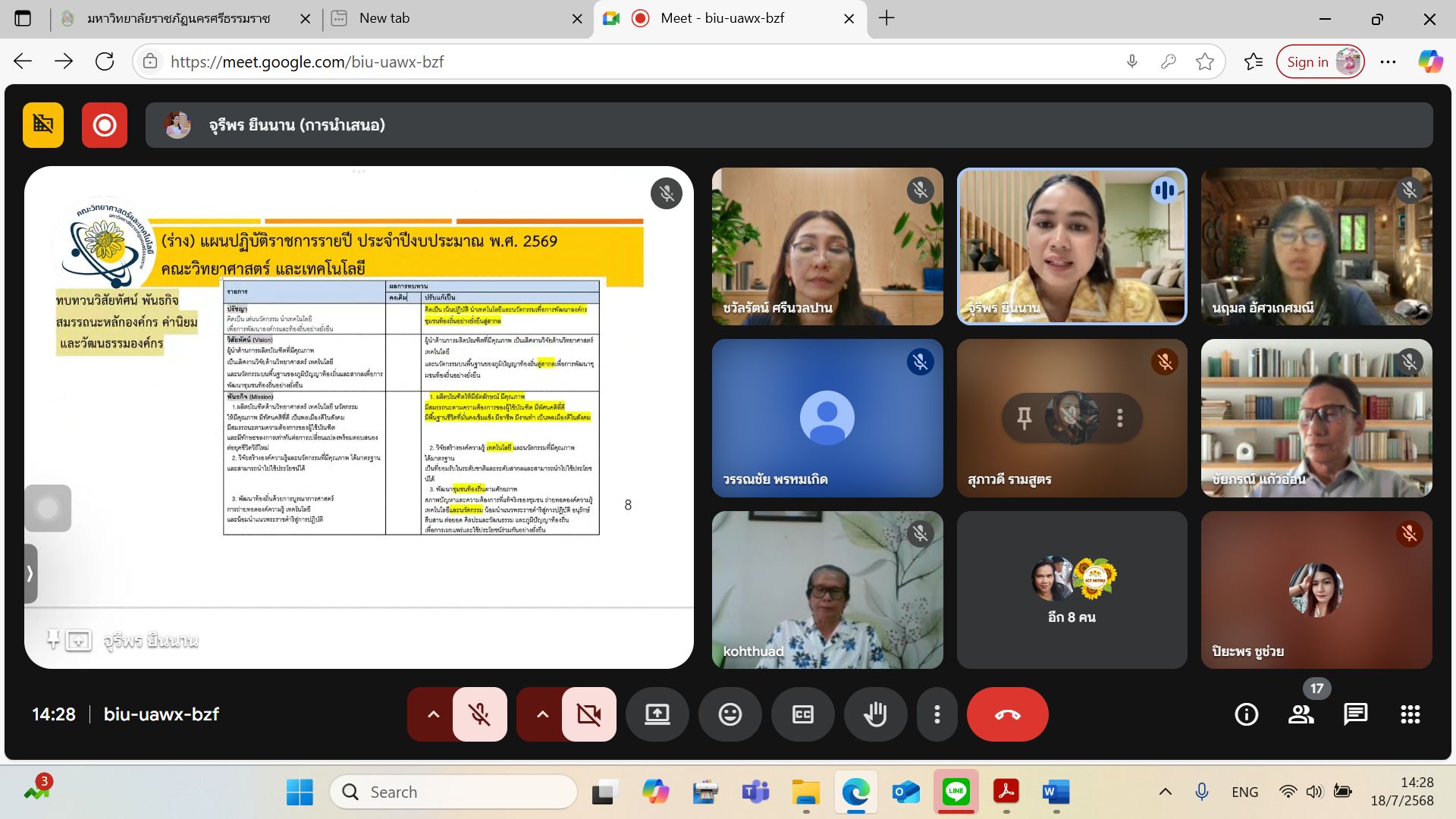The width and height of the screenshot is (1456, 819).
Task: Click the raise hand icon
Action: pyautogui.click(x=875, y=714)
